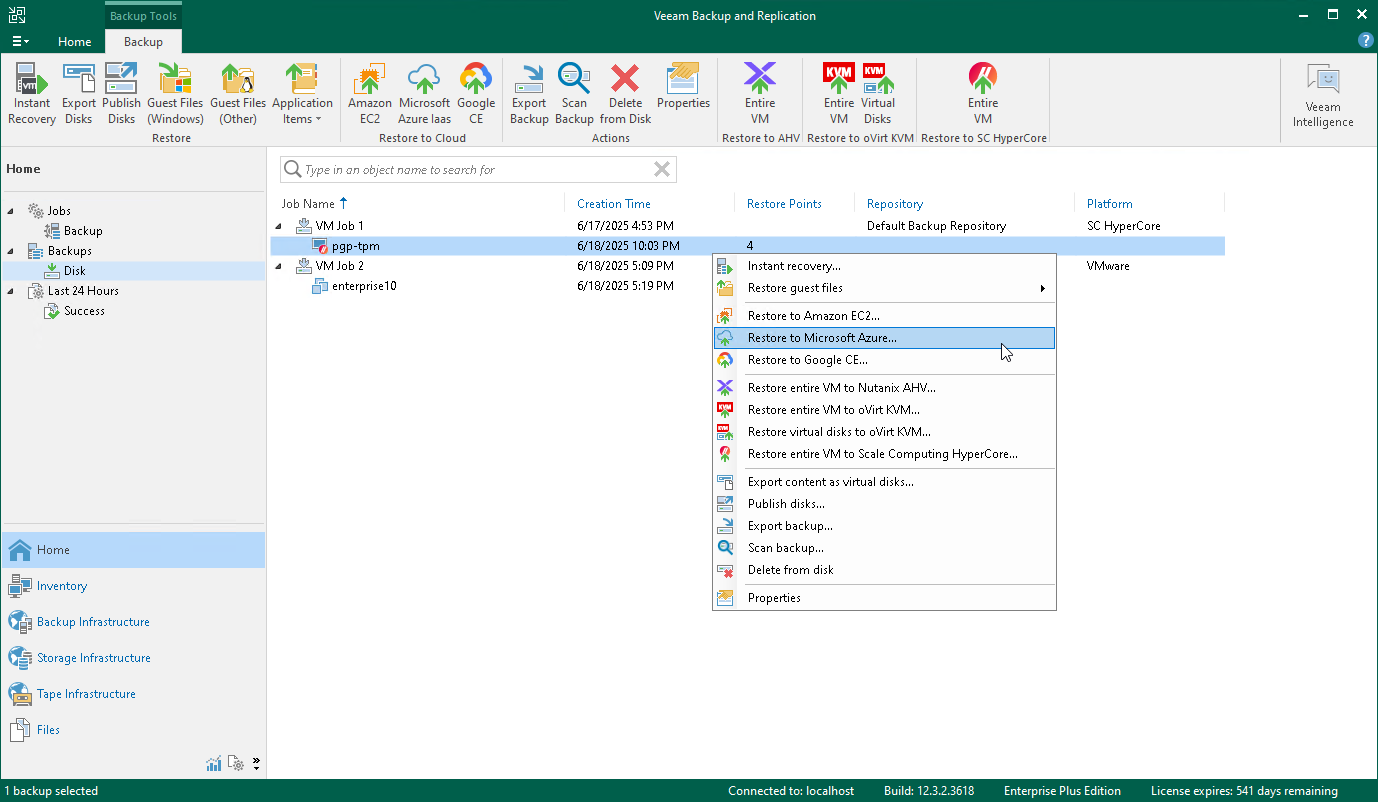
Task: Expand navigation pane overflow options chevron
Action: click(x=257, y=764)
